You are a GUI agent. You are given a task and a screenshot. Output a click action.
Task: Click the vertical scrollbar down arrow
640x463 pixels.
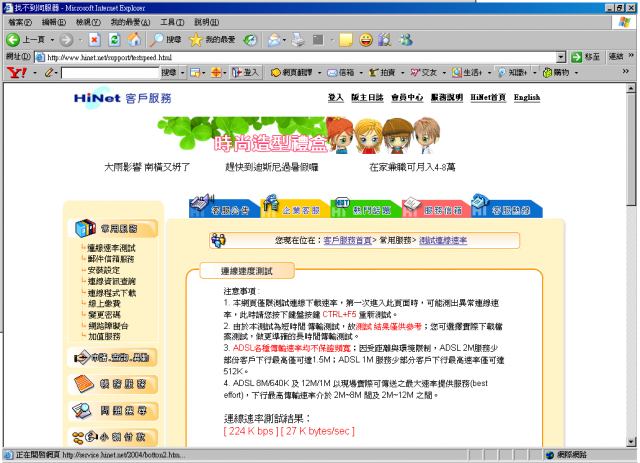pos(631,442)
